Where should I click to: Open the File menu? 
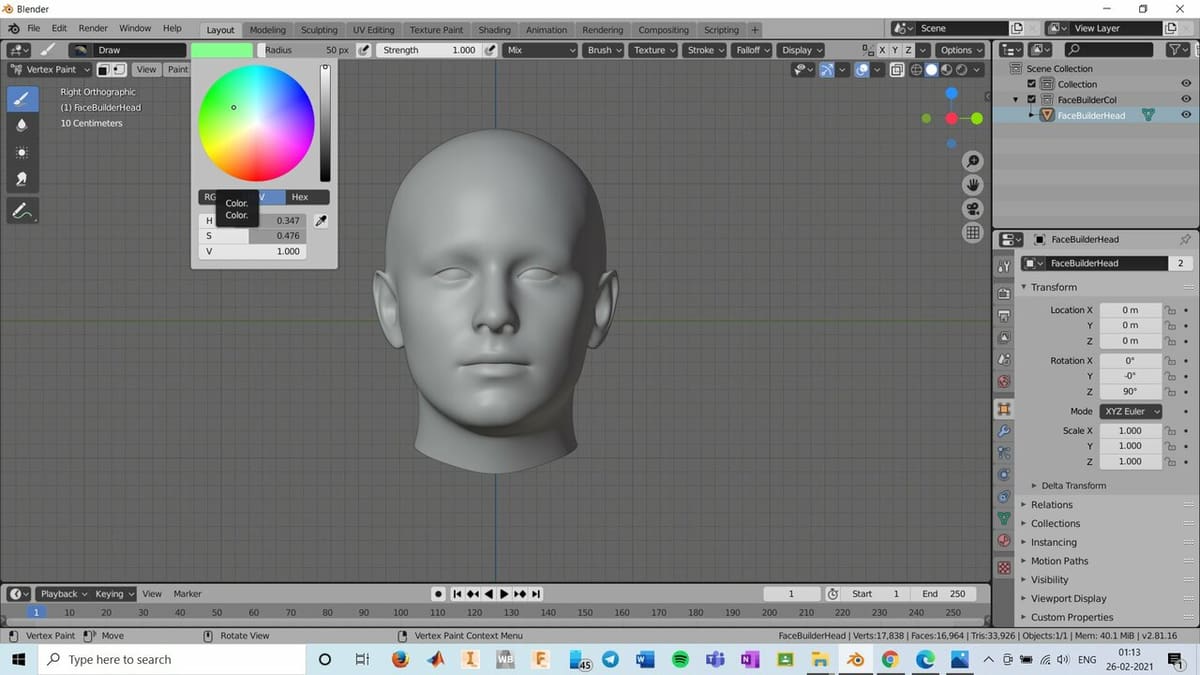pos(34,29)
